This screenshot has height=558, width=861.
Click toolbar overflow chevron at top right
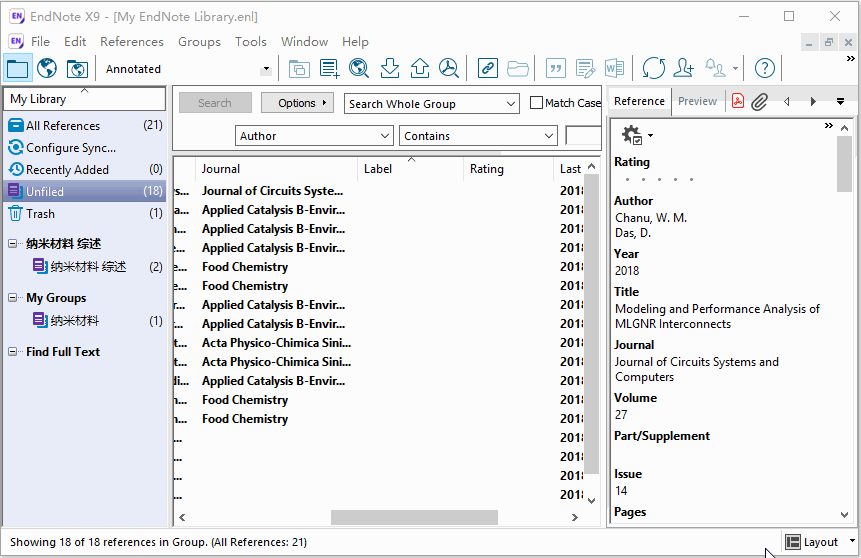[851, 59]
